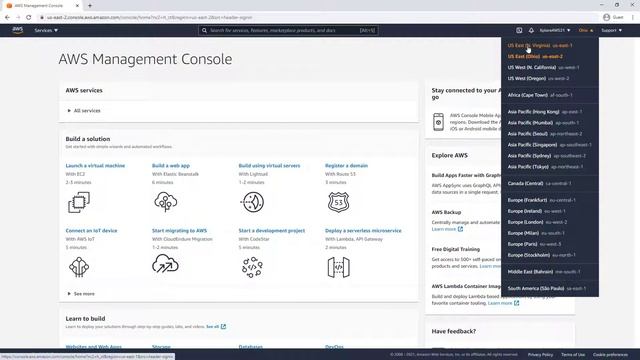Click the CodeStar development project icon
Viewport: 640px width, 360px height.
(252, 267)
